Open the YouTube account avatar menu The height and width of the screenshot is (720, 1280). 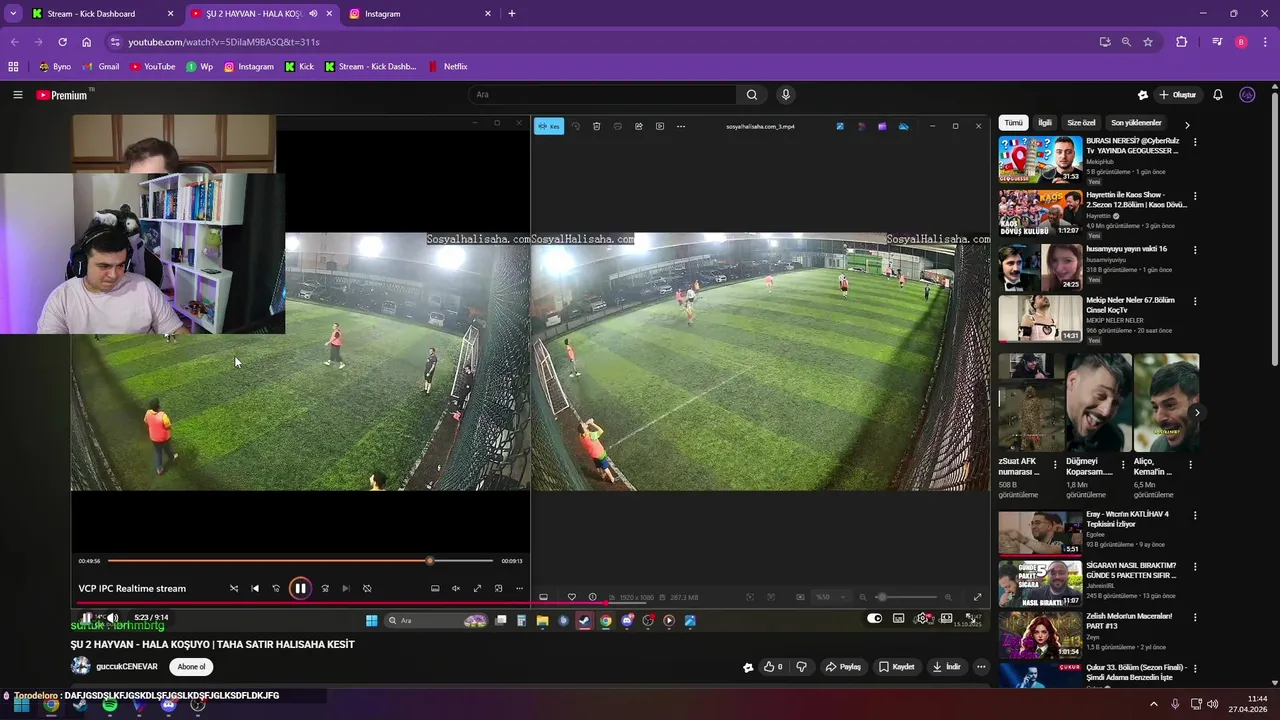(x=1247, y=95)
